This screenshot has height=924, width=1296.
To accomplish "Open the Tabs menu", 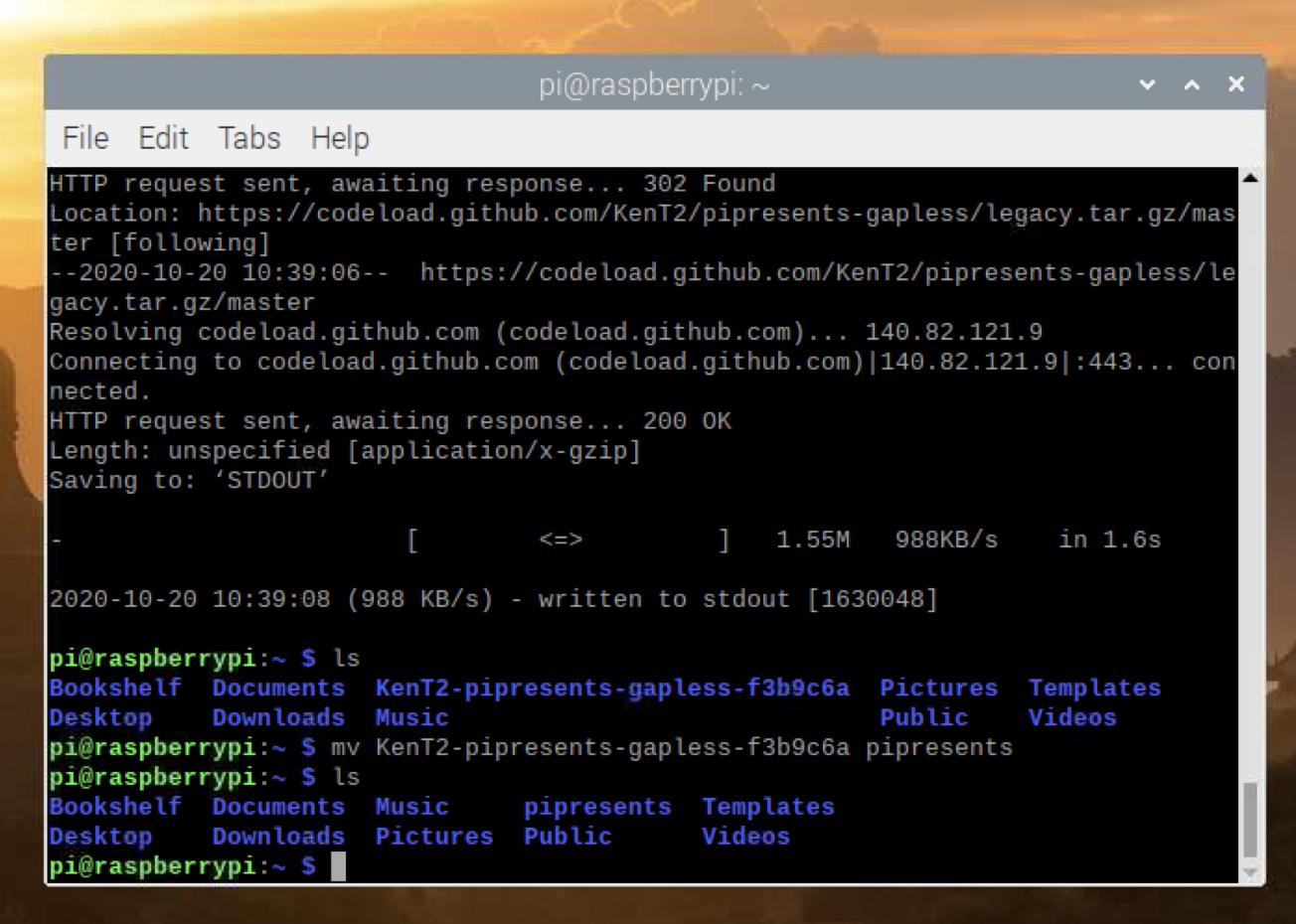I will [249, 138].
